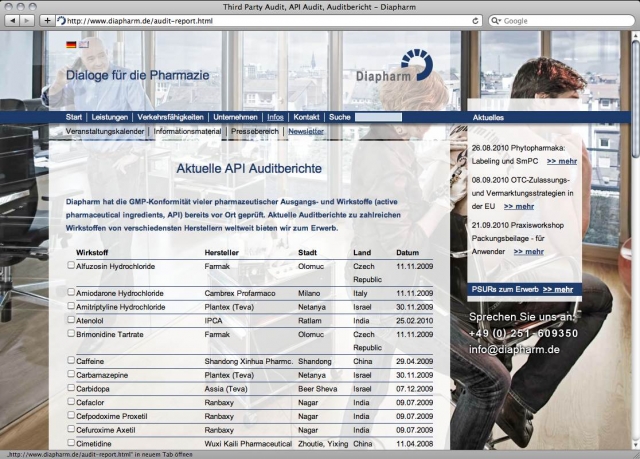Click the date 29.04.2009

click(414, 361)
